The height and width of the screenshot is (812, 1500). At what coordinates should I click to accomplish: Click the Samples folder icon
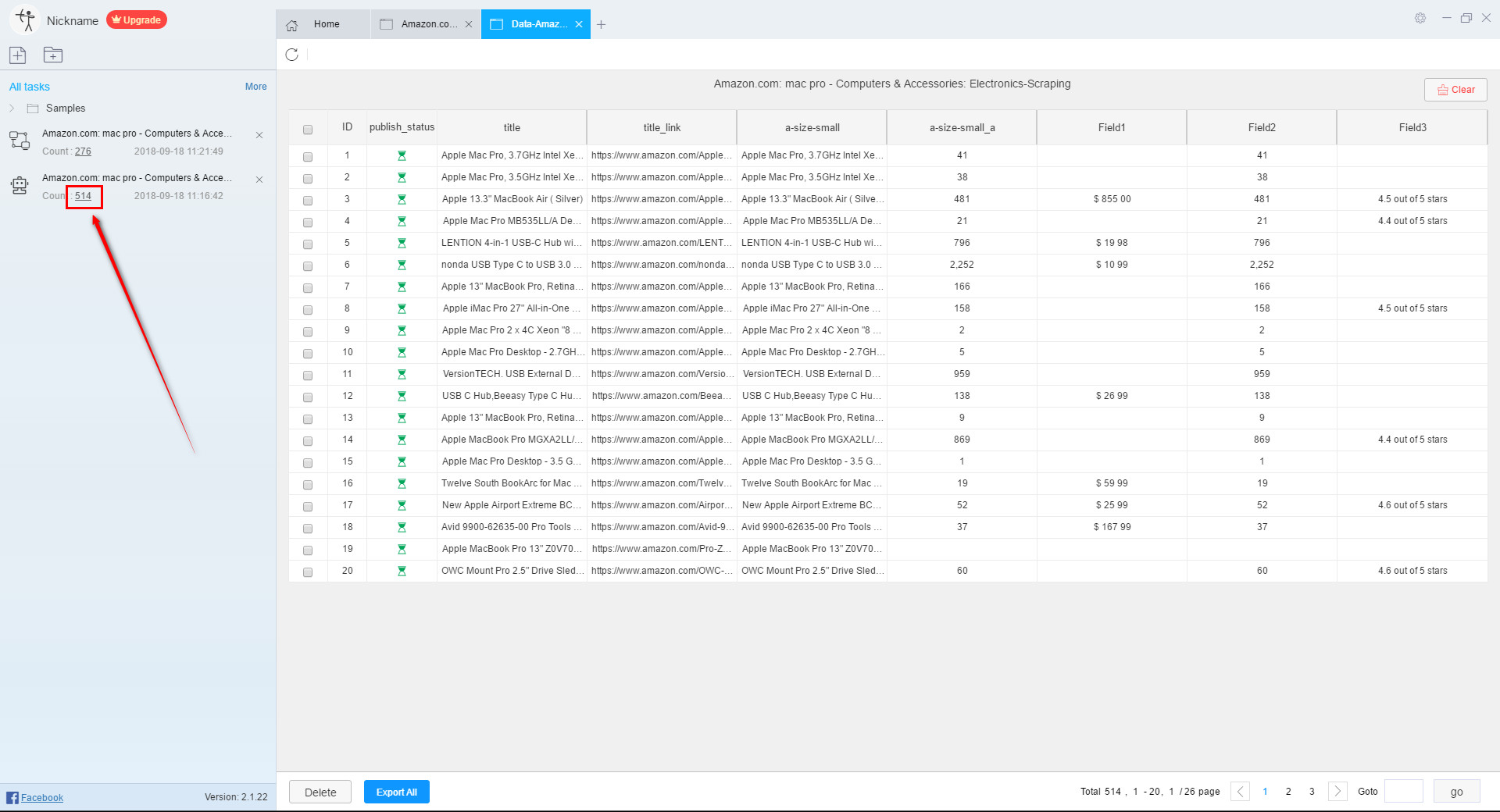(x=33, y=109)
